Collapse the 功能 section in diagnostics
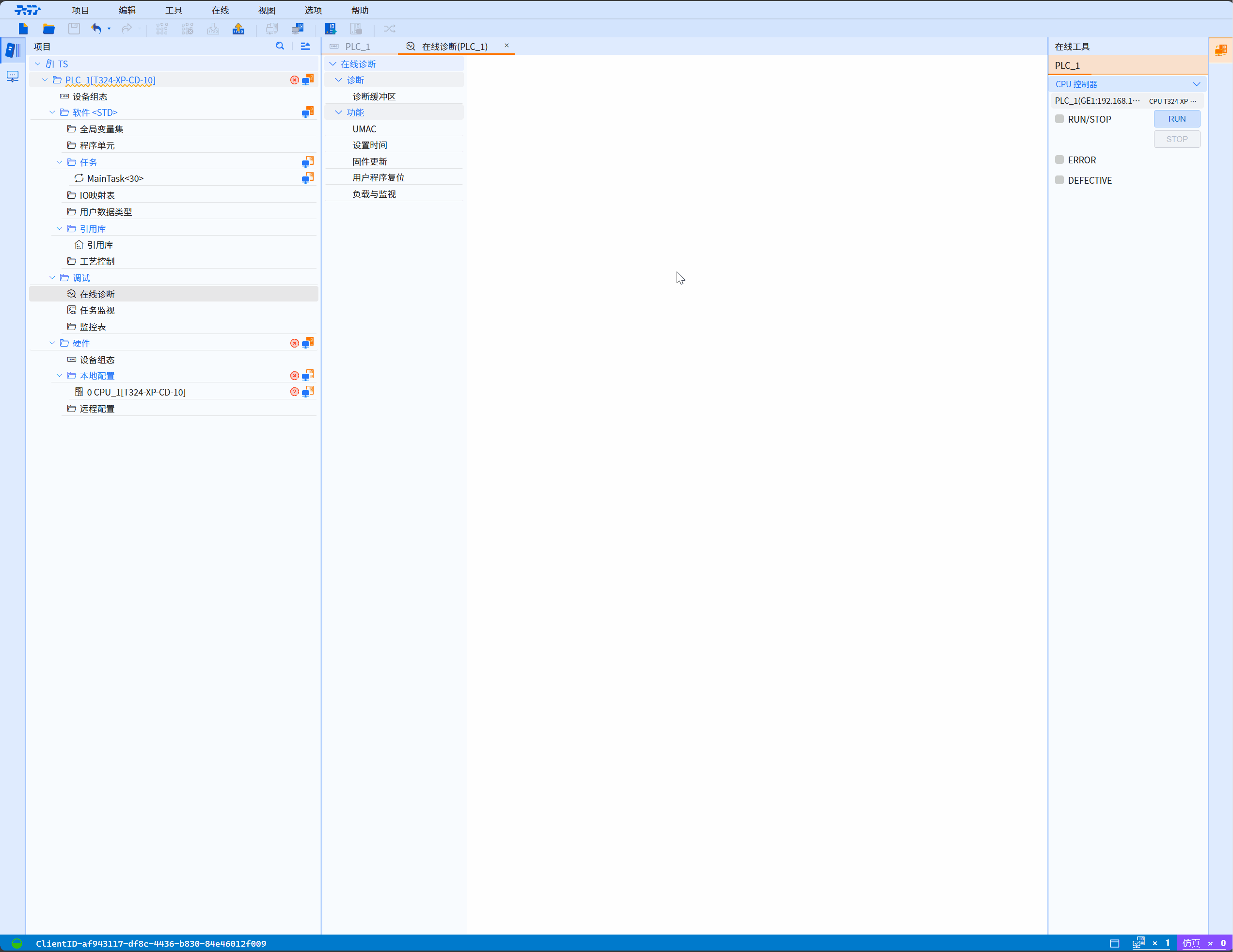Viewport: 1233px width, 952px height. [338, 112]
